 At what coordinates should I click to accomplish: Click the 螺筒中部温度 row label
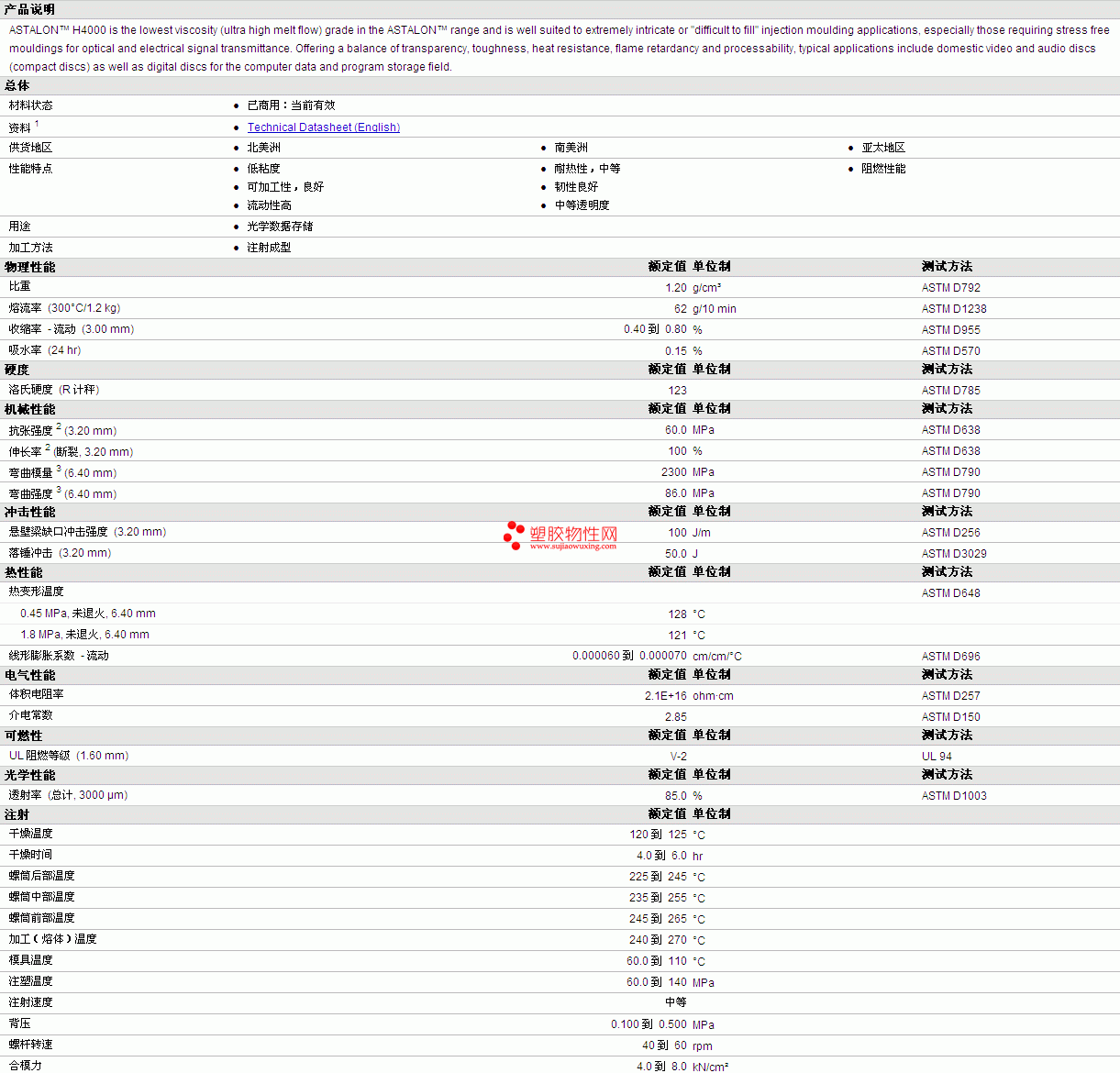pos(41,897)
